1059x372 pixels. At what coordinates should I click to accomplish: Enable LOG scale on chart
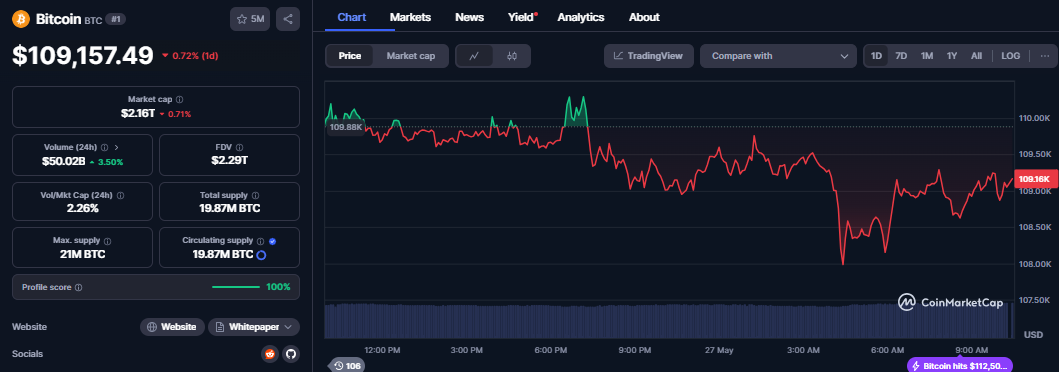(x=1010, y=56)
